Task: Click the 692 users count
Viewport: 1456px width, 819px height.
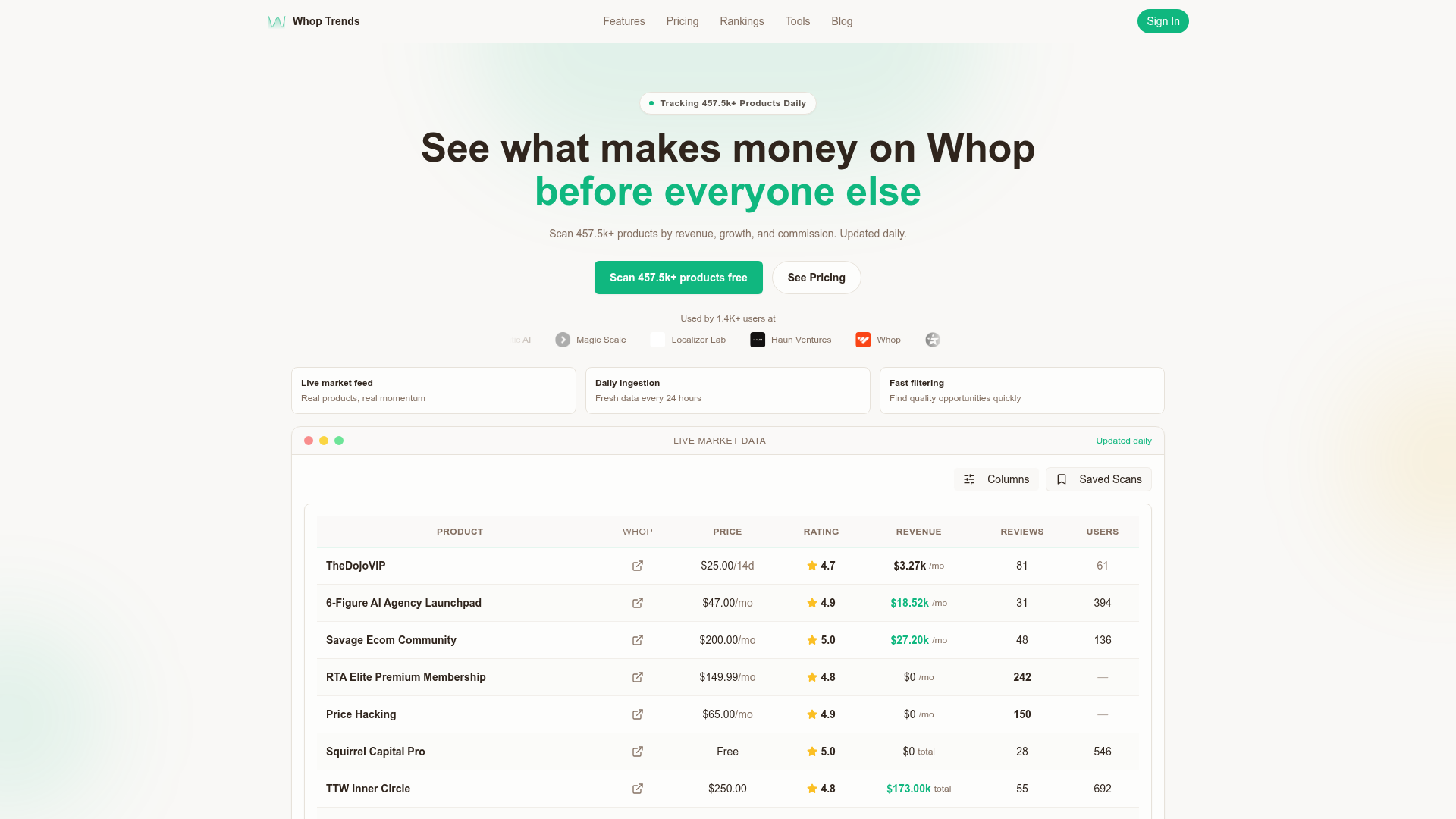Action: pyautogui.click(x=1103, y=789)
